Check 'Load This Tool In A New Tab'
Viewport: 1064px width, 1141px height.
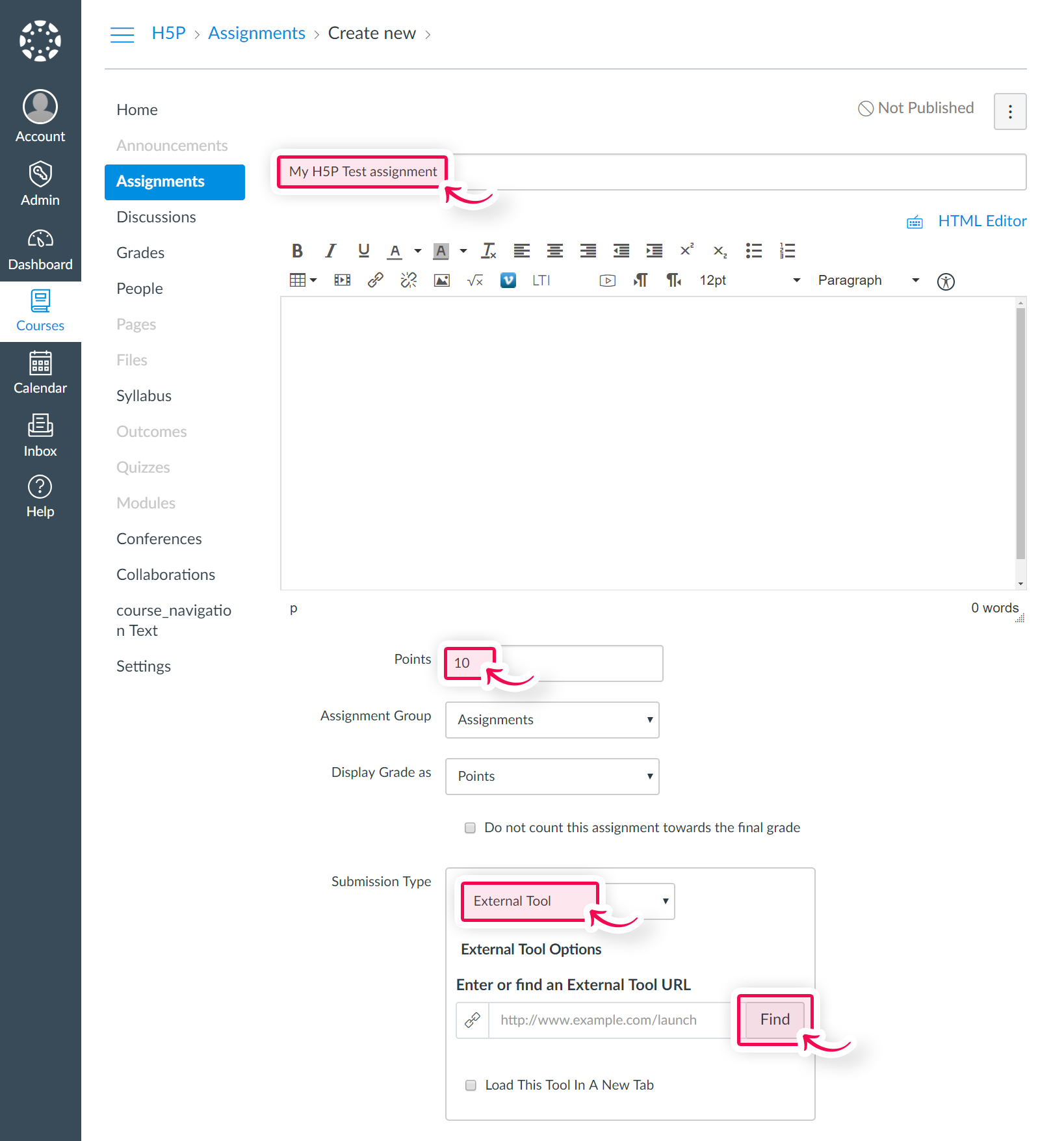pyautogui.click(x=471, y=1085)
